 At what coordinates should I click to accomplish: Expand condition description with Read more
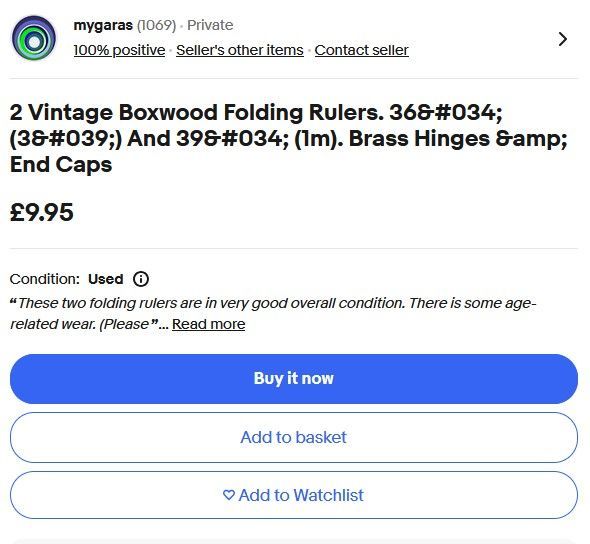208,324
